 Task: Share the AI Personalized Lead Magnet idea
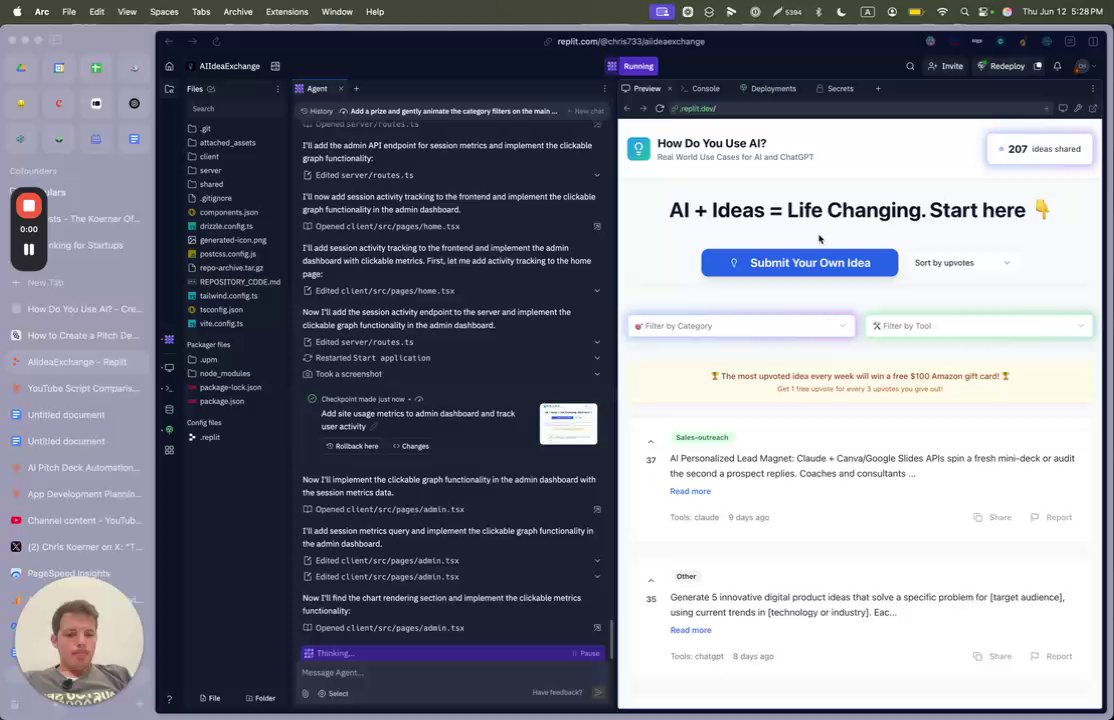[x=993, y=517]
